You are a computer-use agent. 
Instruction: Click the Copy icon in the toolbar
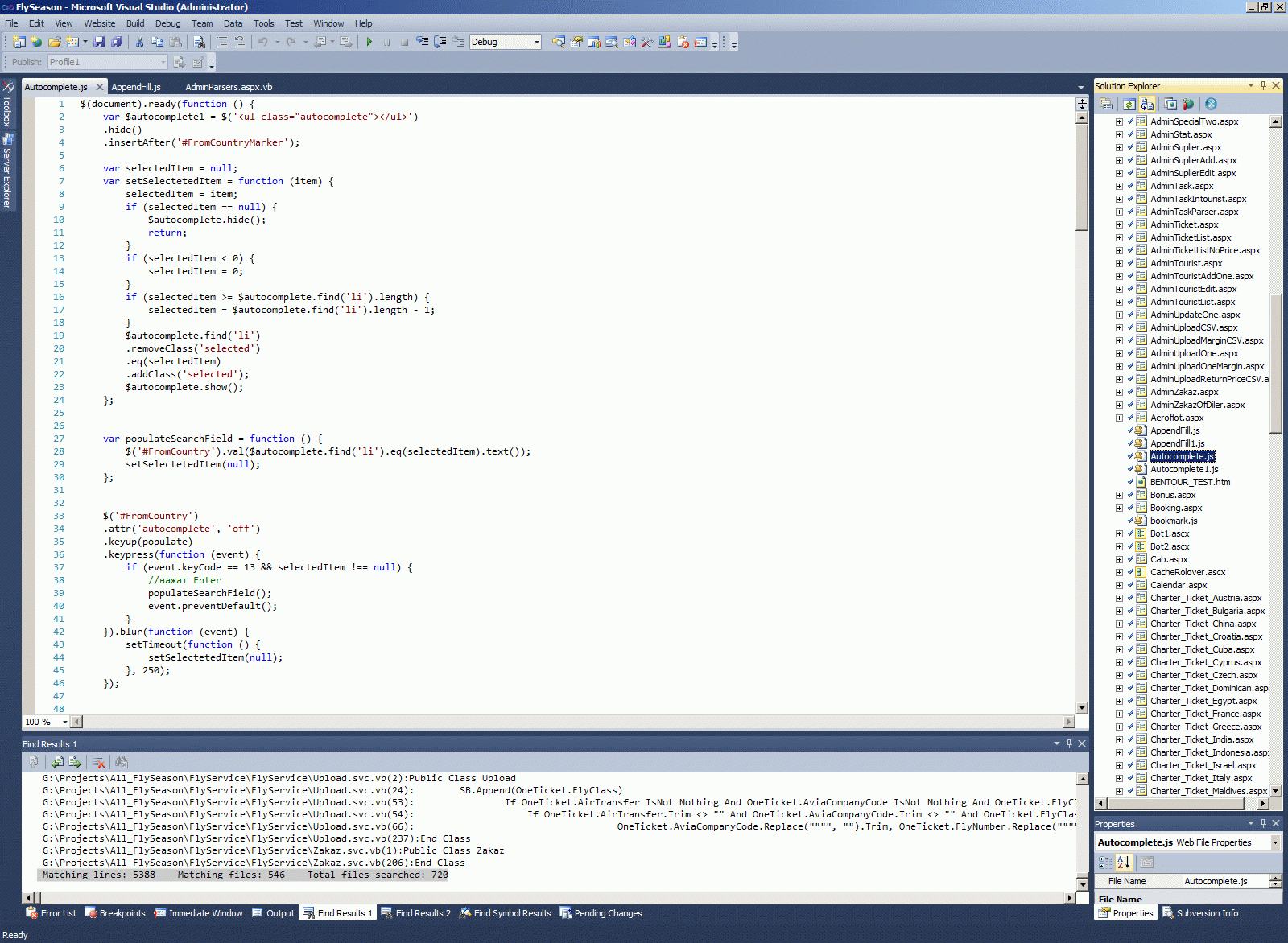coord(157,42)
